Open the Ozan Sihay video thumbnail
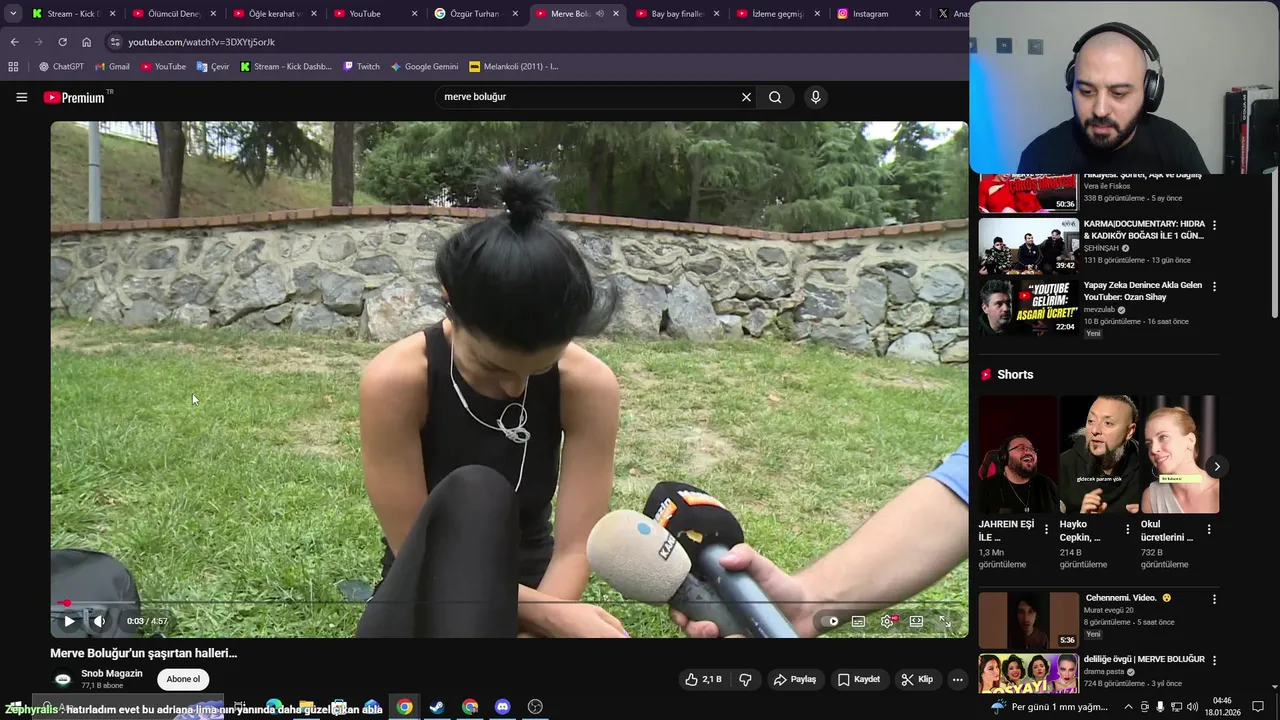The width and height of the screenshot is (1280, 720). [1028, 306]
